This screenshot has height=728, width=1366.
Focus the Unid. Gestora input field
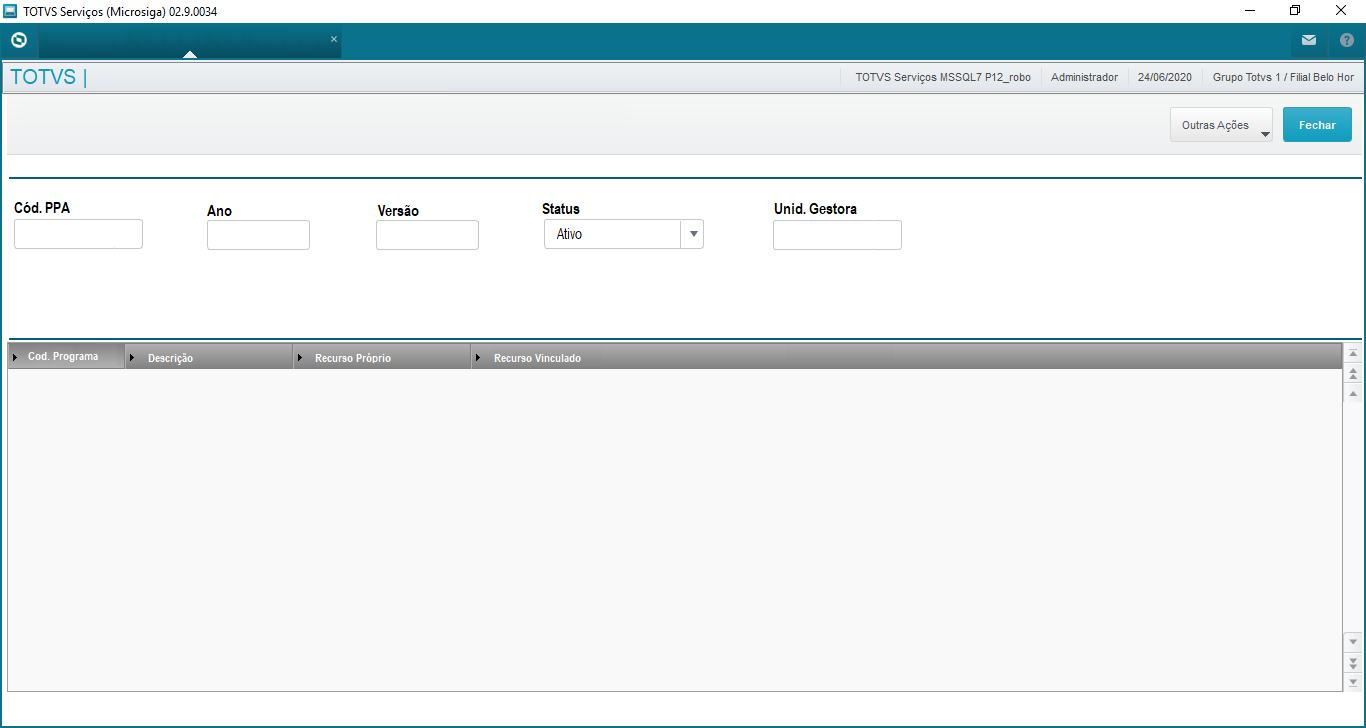pyautogui.click(x=837, y=235)
